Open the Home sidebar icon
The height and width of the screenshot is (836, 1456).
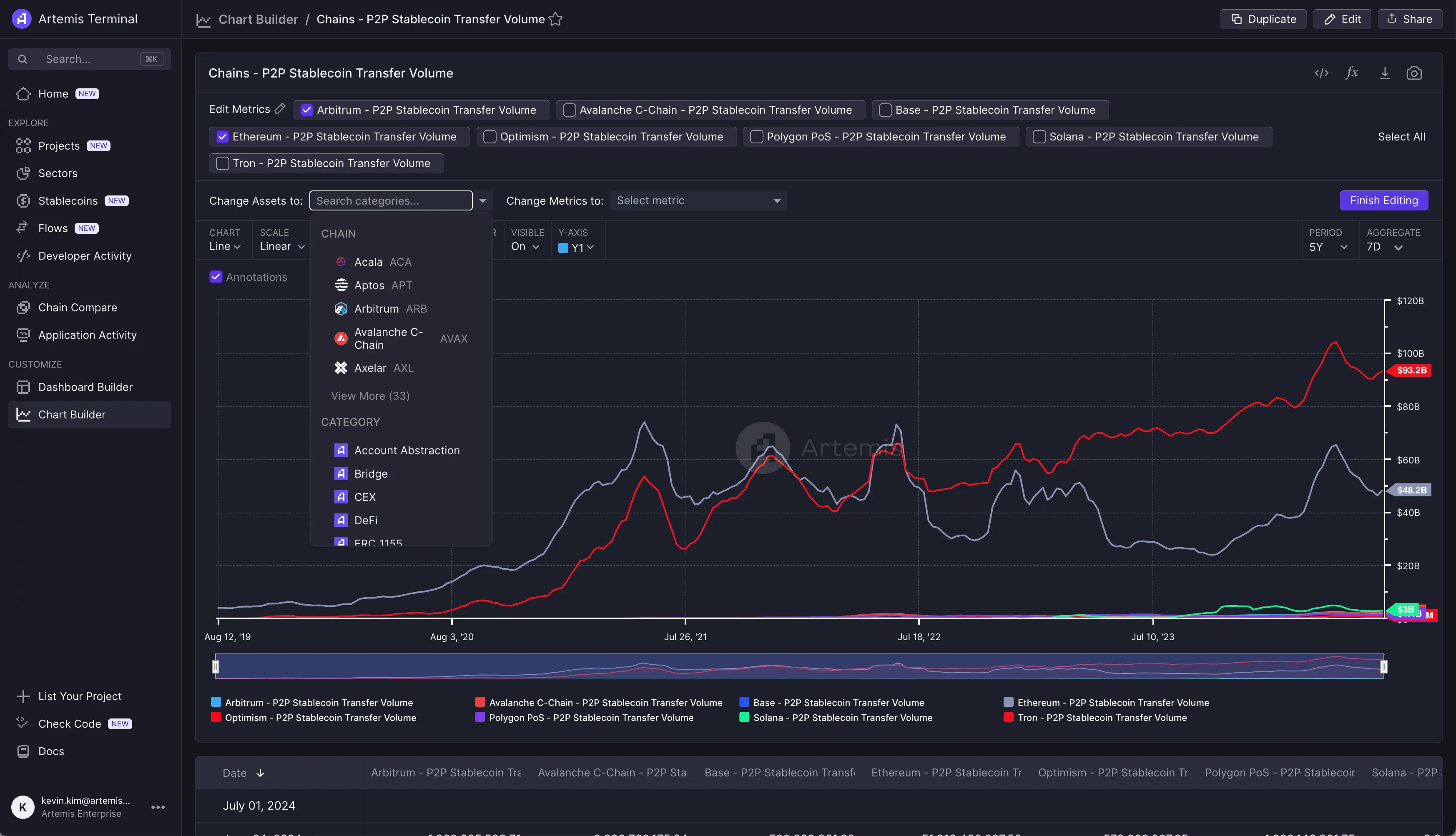[x=23, y=94]
